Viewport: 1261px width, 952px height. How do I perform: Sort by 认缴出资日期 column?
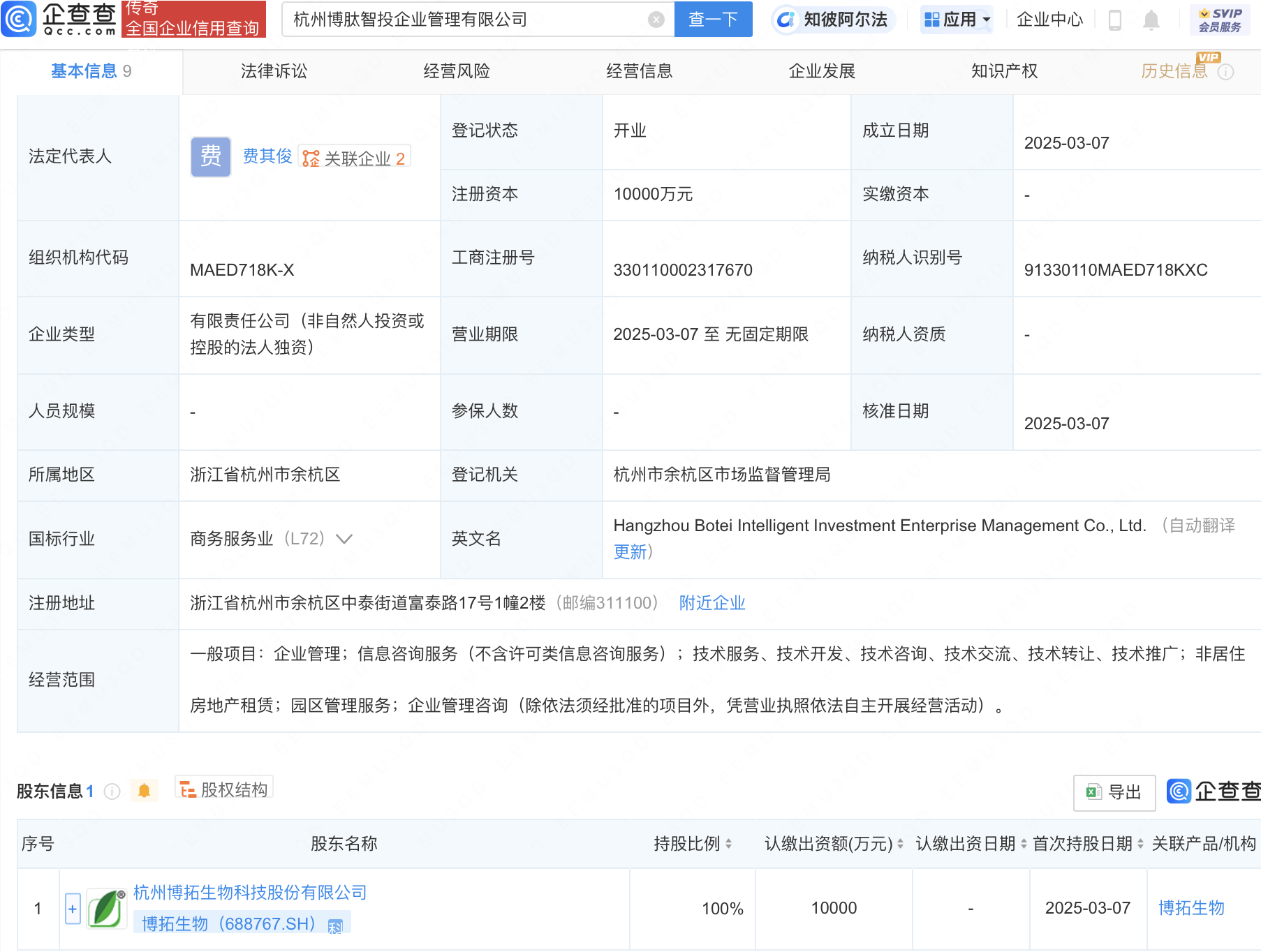pyautogui.click(x=1024, y=844)
